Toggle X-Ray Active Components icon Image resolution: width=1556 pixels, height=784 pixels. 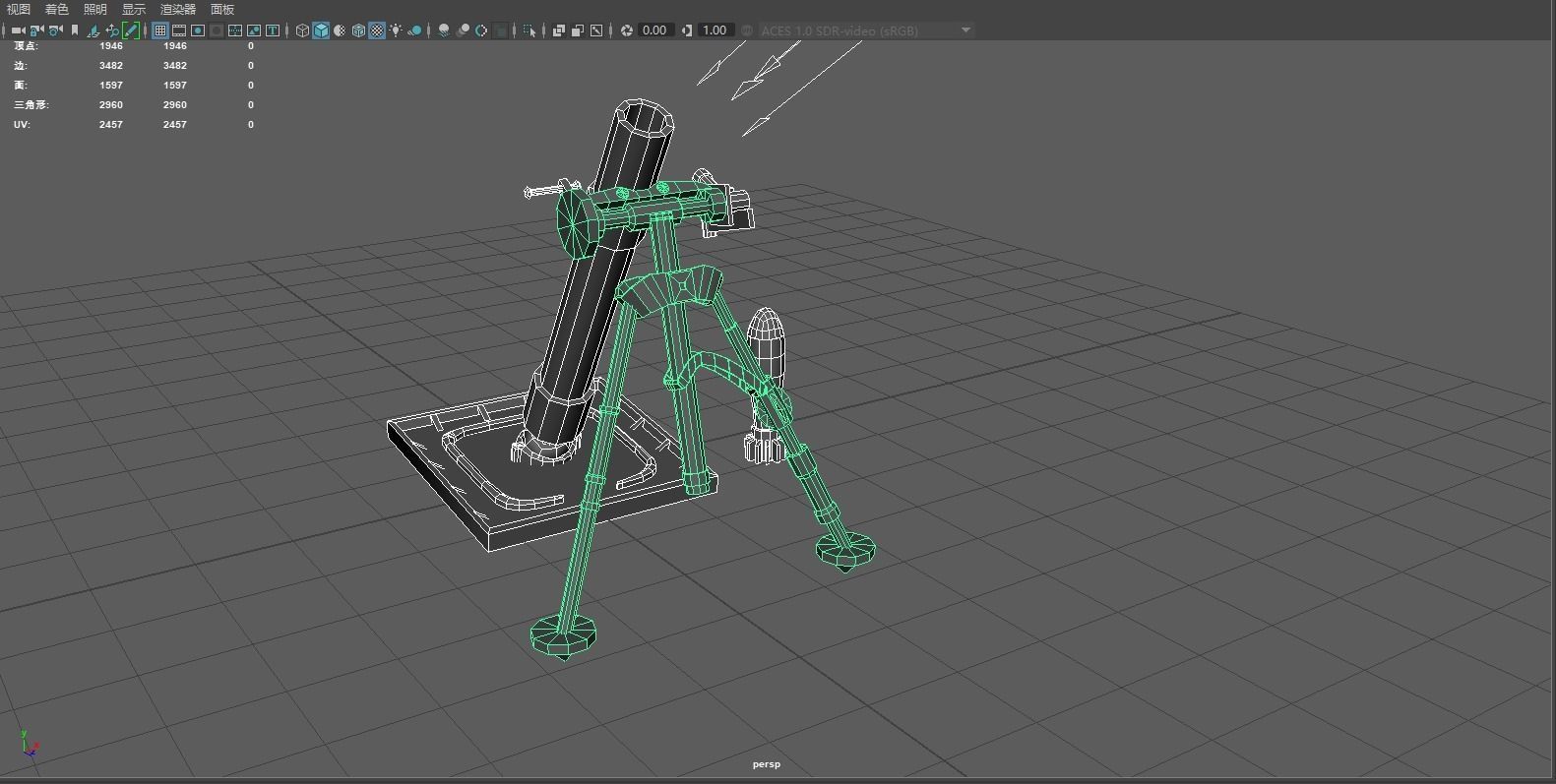pyautogui.click(x=578, y=30)
